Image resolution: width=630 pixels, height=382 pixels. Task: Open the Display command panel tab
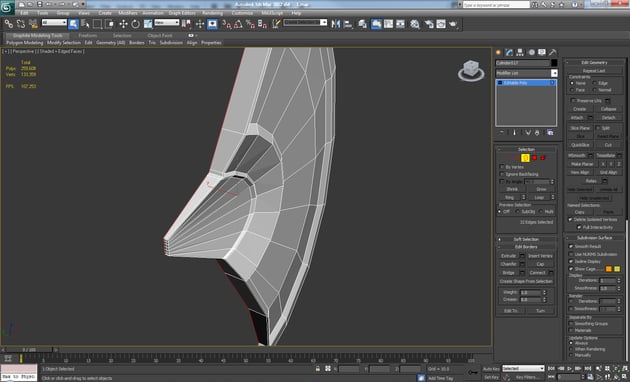point(542,52)
